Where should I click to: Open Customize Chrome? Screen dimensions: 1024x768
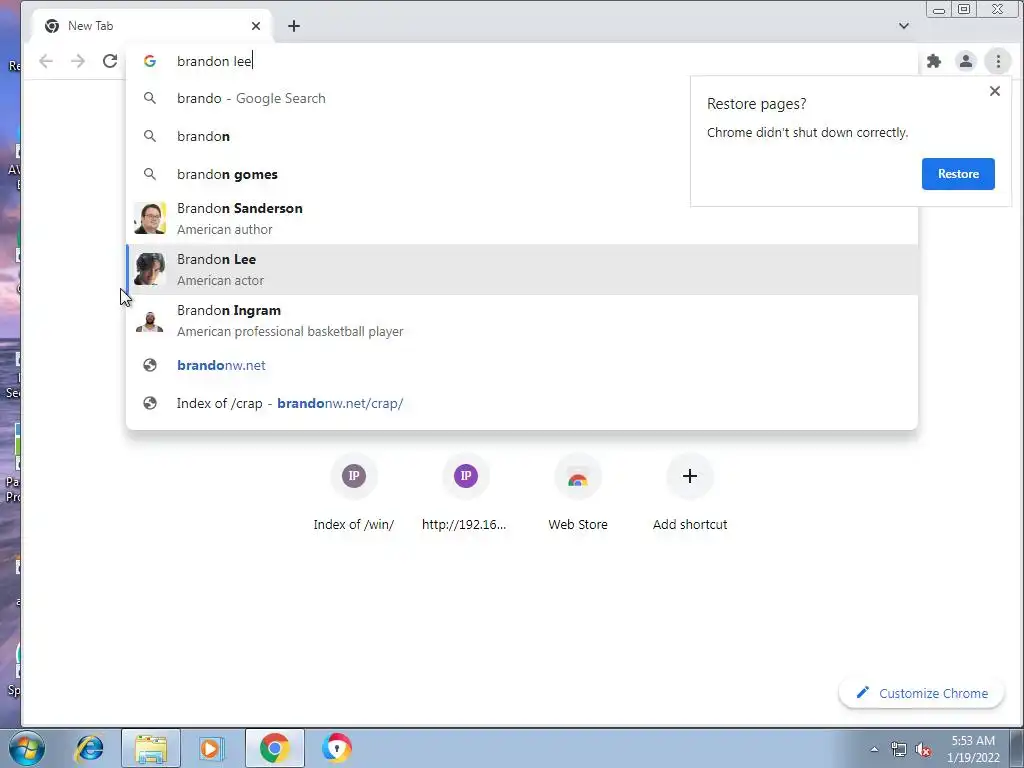(x=922, y=693)
